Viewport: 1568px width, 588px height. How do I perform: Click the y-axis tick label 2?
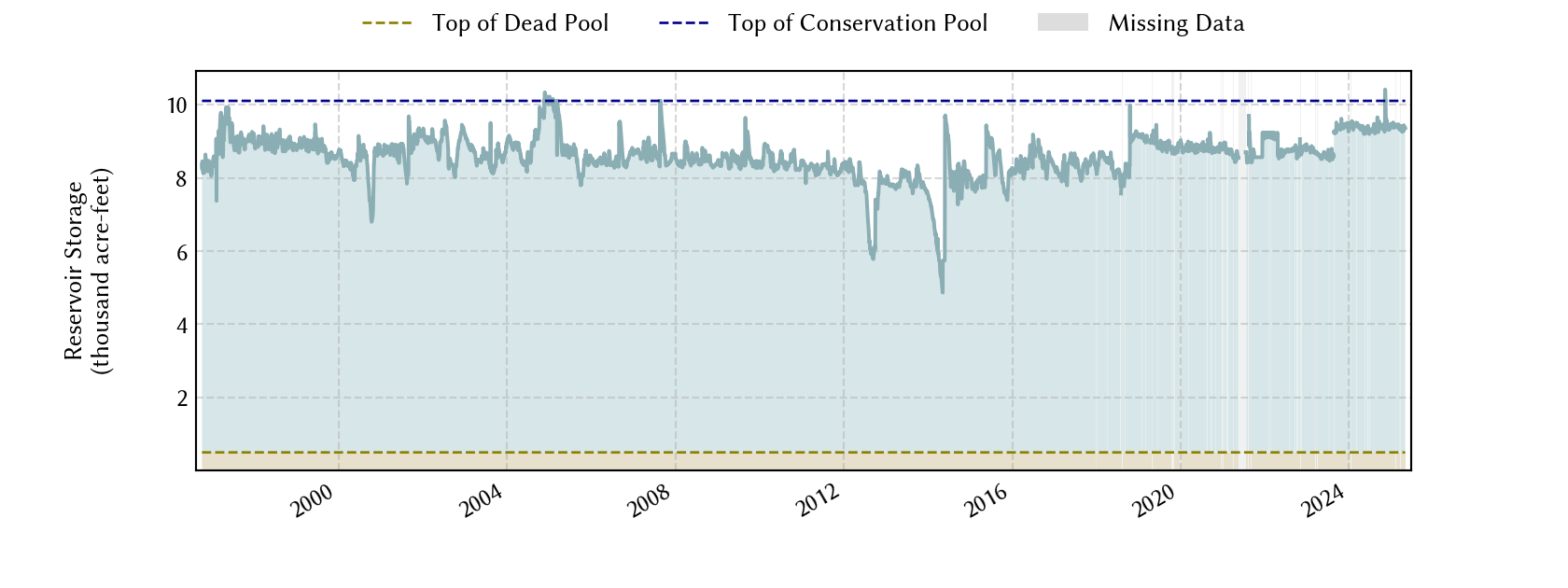(x=182, y=399)
